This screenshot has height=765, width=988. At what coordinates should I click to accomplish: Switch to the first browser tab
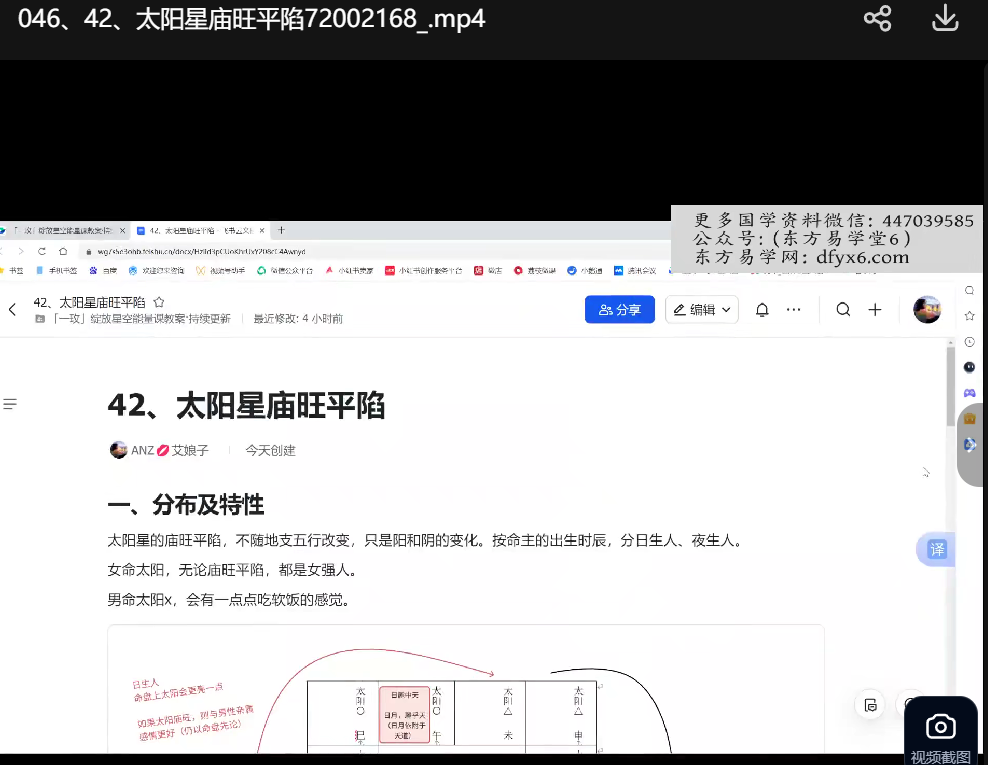pyautogui.click(x=62, y=230)
